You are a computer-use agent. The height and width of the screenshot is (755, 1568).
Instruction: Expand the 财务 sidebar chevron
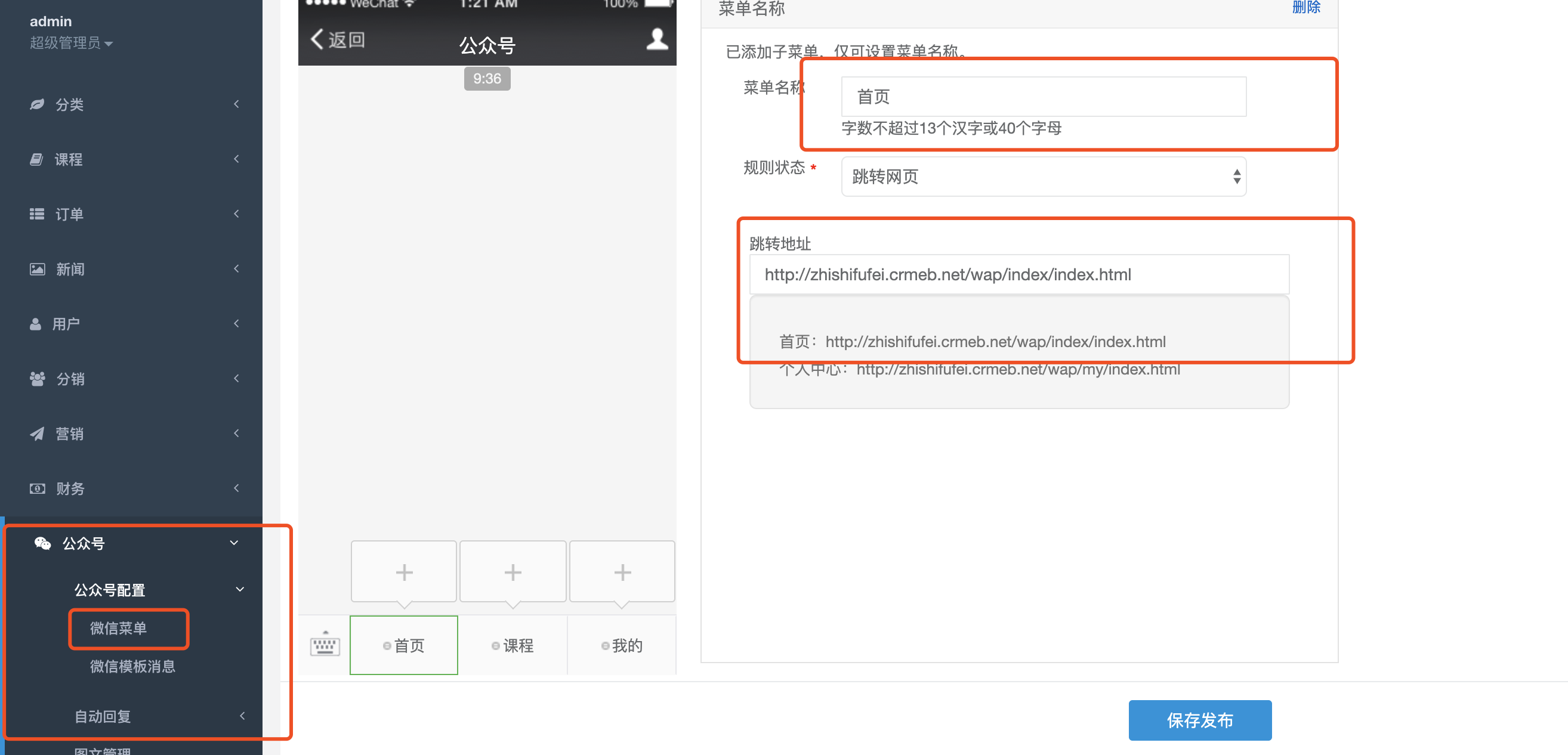click(x=236, y=487)
